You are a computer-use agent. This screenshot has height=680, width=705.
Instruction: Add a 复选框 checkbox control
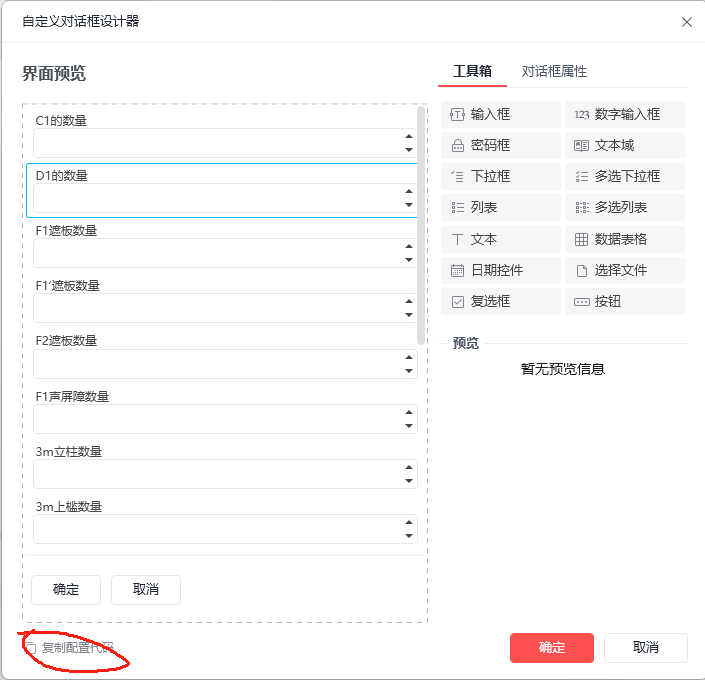coord(500,301)
